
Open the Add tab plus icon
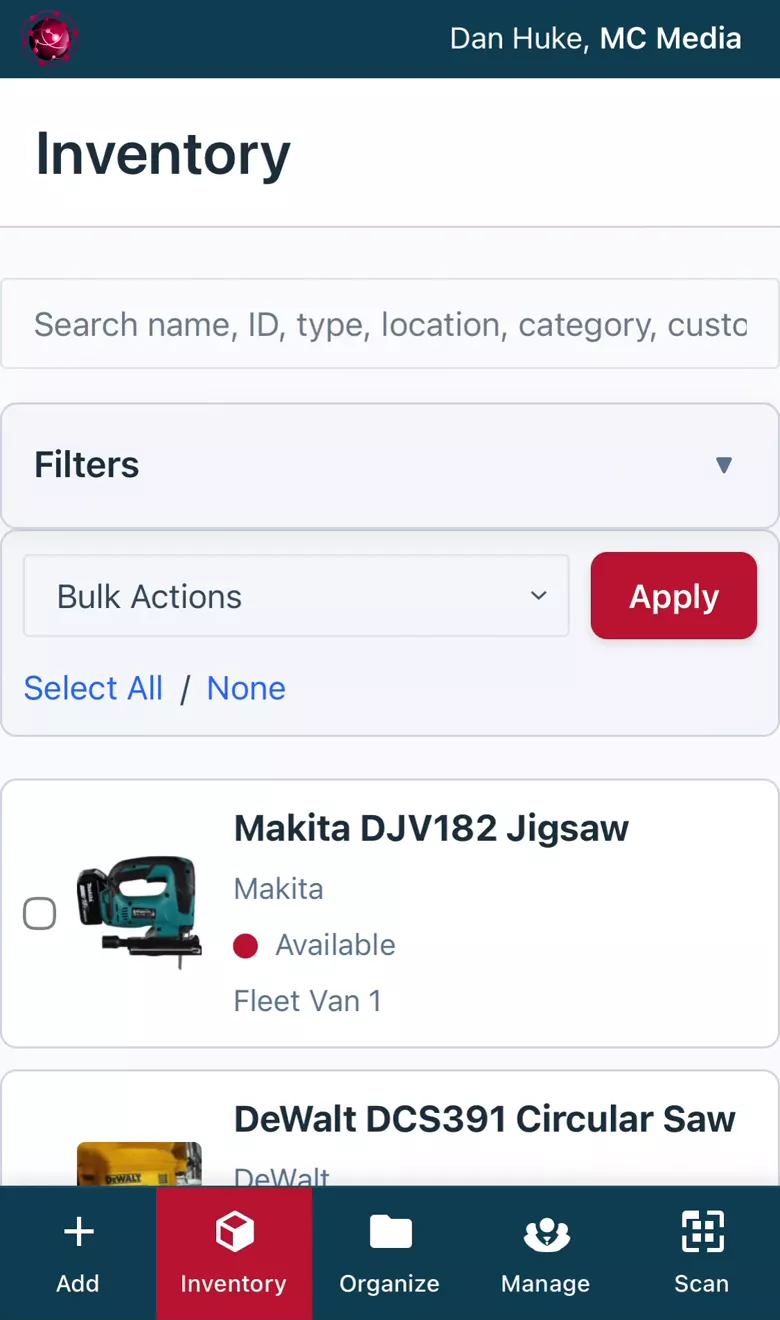point(78,1232)
